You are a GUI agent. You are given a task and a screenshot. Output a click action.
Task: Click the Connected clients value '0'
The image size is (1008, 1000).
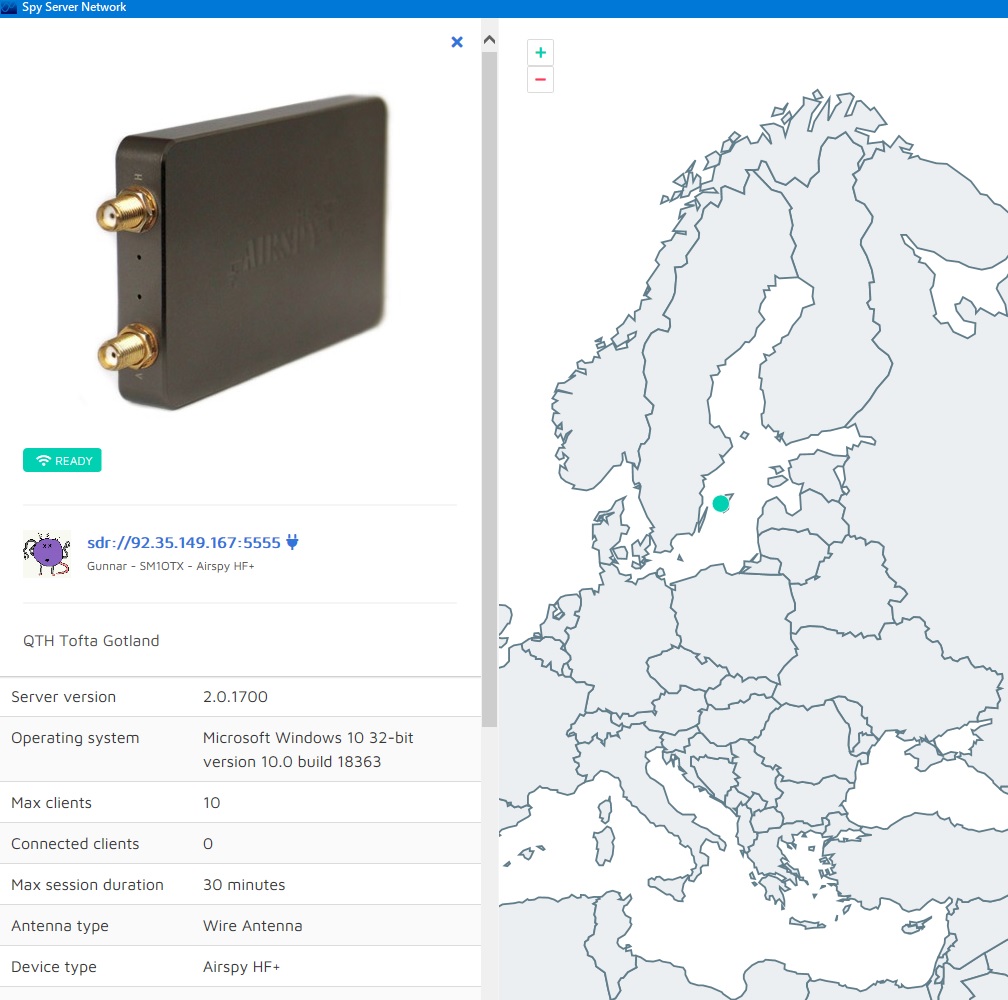click(x=208, y=844)
